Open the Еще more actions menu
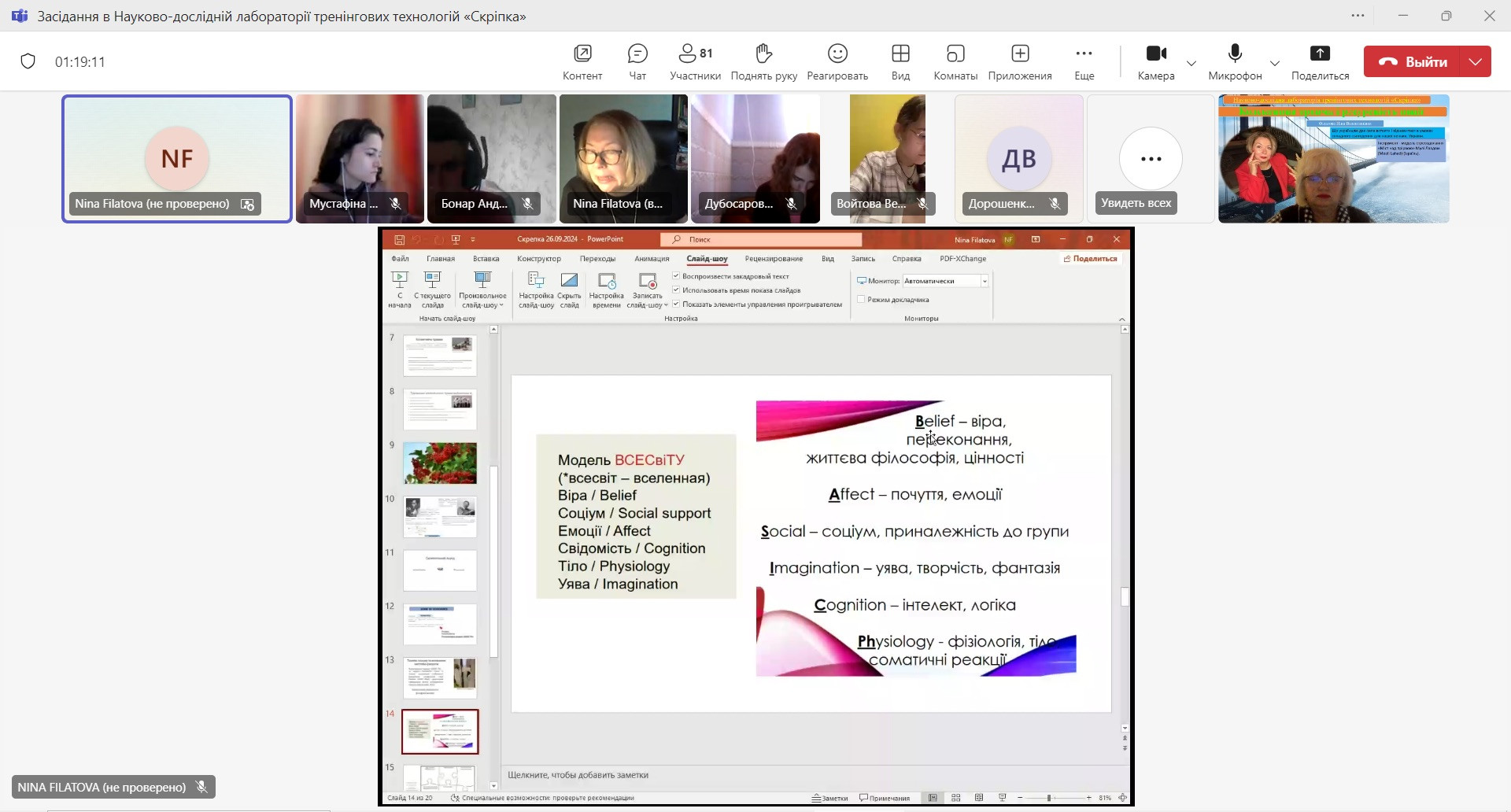The width and height of the screenshot is (1511, 812). [x=1084, y=61]
